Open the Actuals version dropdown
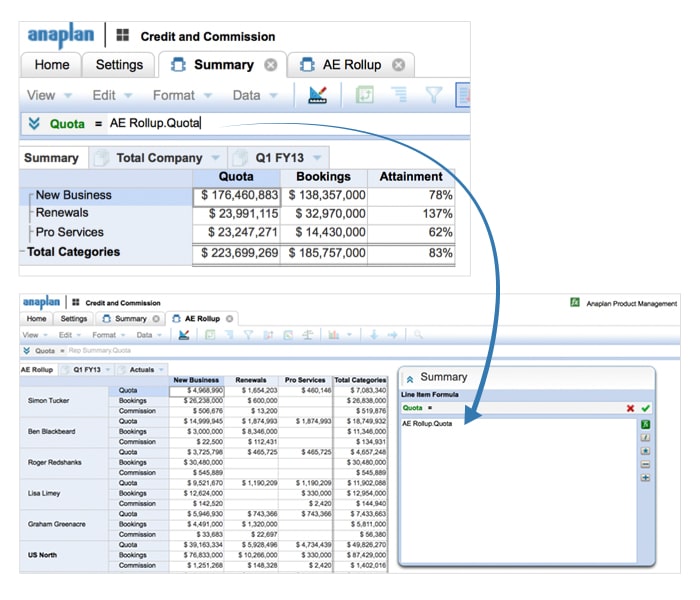This screenshot has width=700, height=600. pos(161,370)
